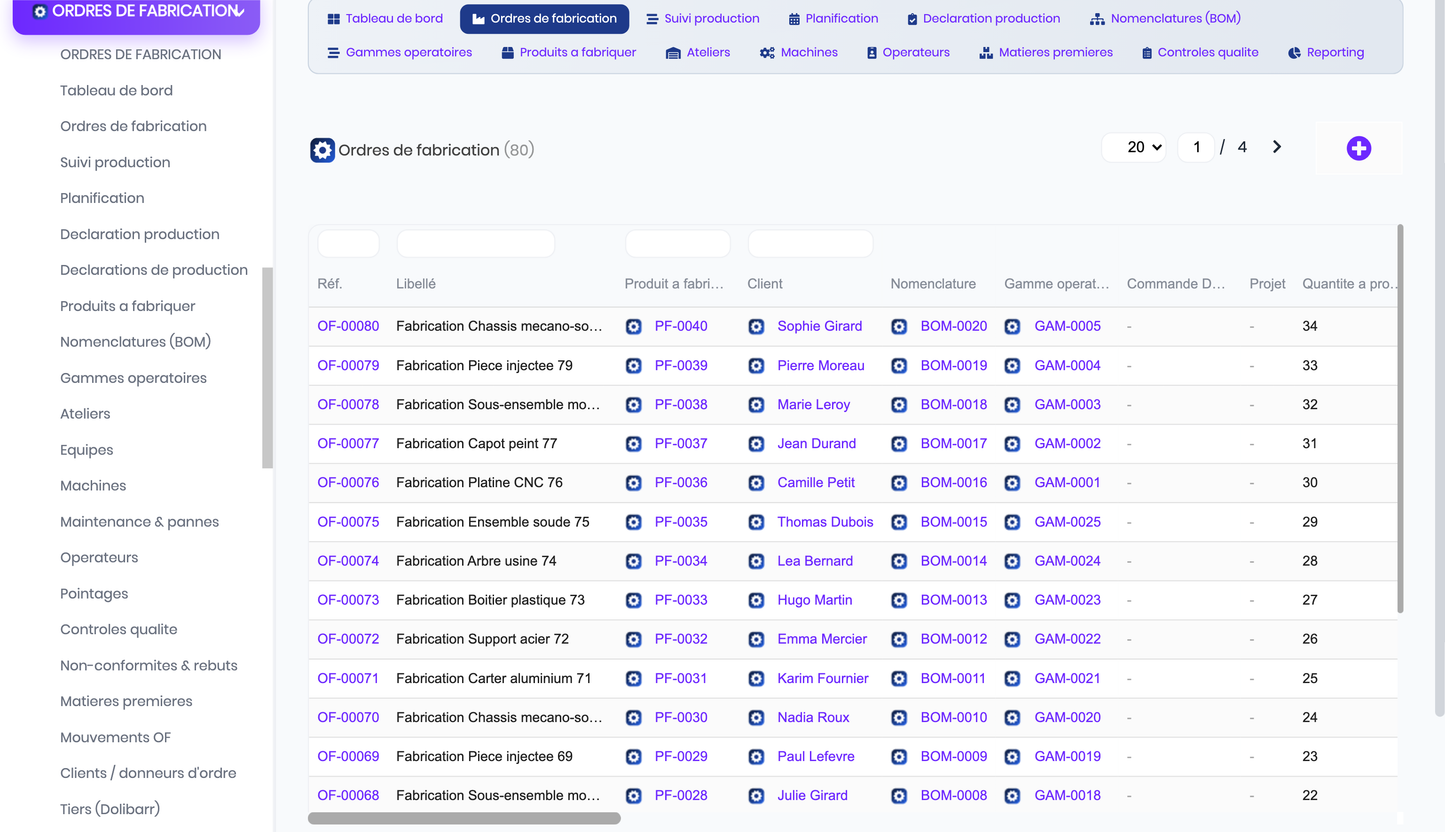The height and width of the screenshot is (832, 1445).
Task: Open the page size dropdown showing 20
Action: (1134, 147)
